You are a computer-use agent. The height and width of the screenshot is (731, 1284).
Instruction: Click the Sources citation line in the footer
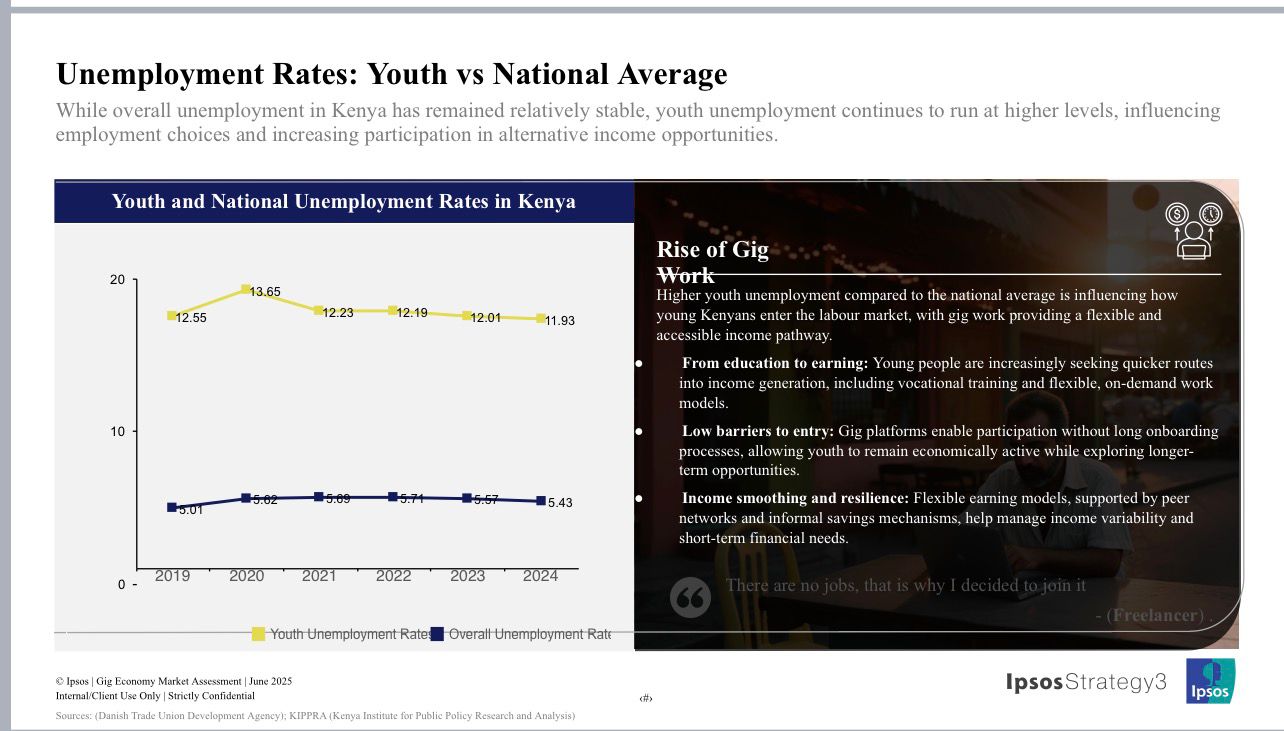click(315, 716)
